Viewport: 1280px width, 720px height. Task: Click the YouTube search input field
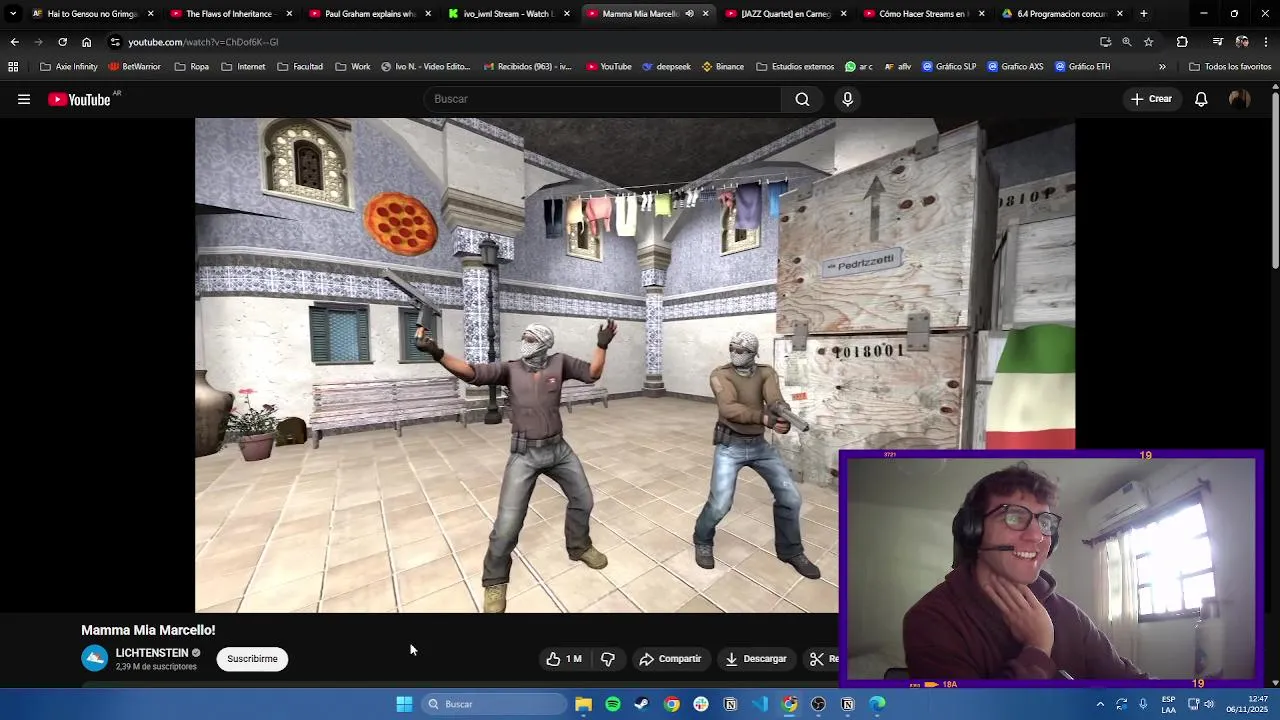pos(603,99)
